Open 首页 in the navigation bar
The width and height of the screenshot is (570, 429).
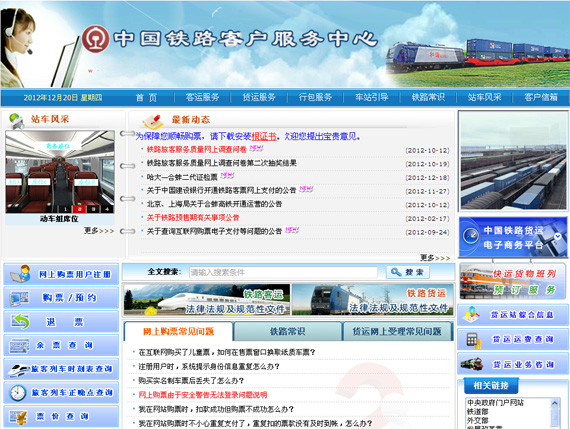tap(146, 97)
